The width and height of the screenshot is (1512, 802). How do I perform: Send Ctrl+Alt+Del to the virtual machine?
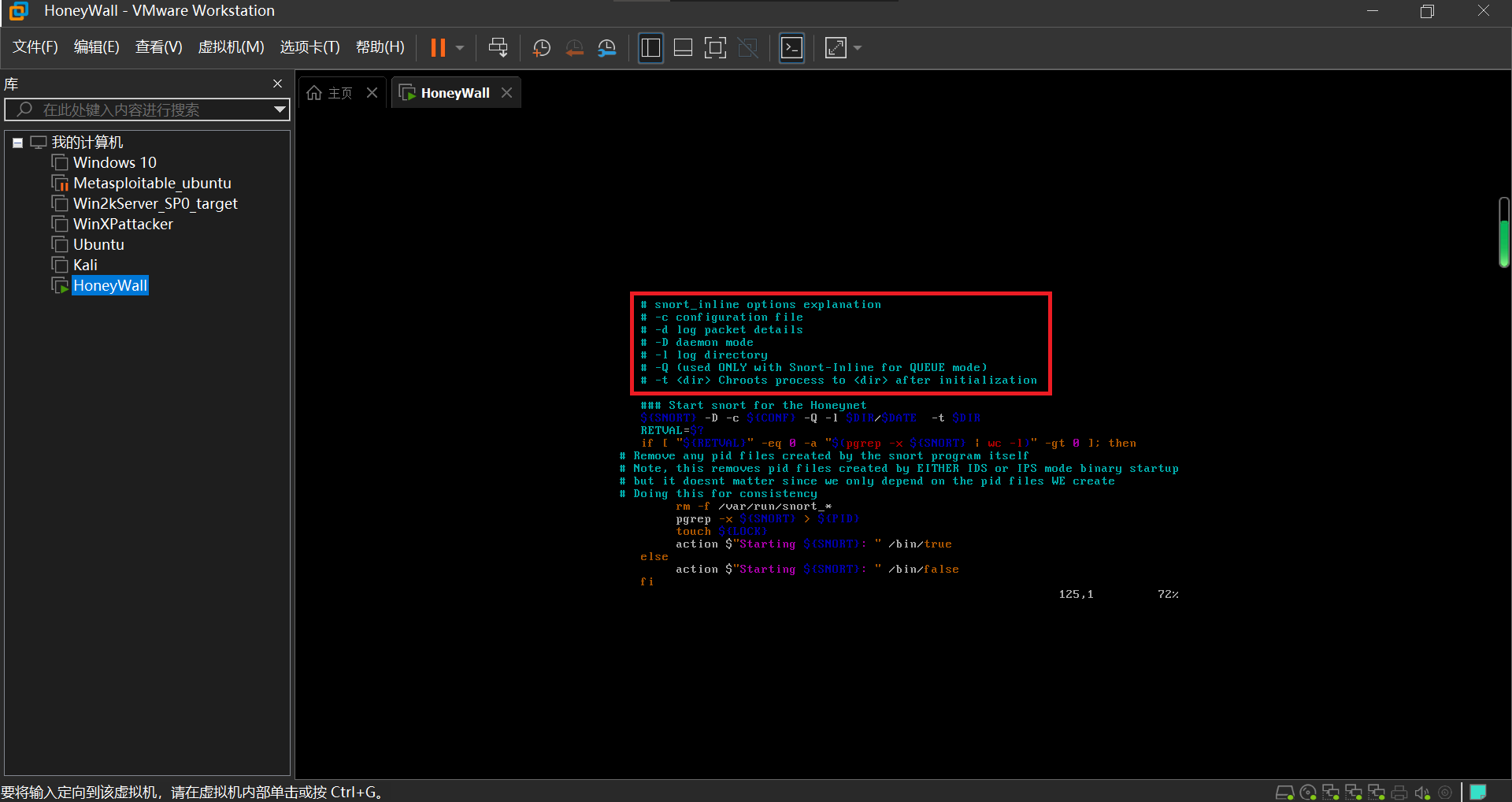(498, 48)
